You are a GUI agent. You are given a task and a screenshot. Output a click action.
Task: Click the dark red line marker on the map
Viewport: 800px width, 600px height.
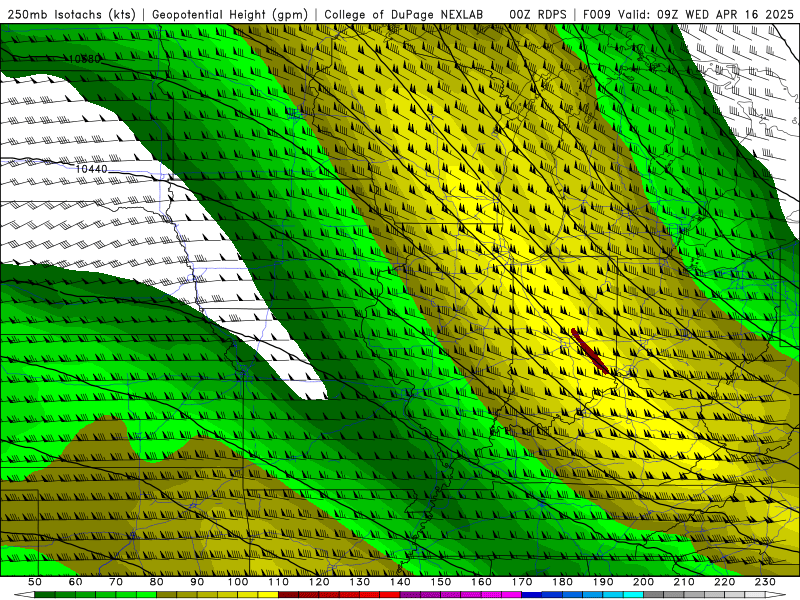click(589, 351)
